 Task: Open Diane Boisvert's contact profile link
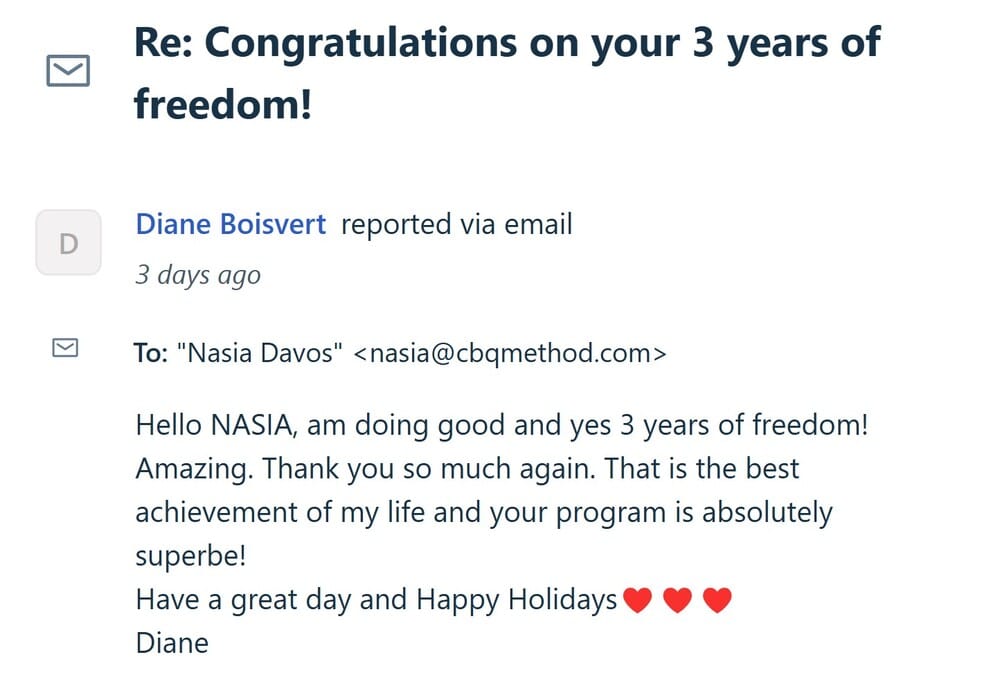pos(230,224)
